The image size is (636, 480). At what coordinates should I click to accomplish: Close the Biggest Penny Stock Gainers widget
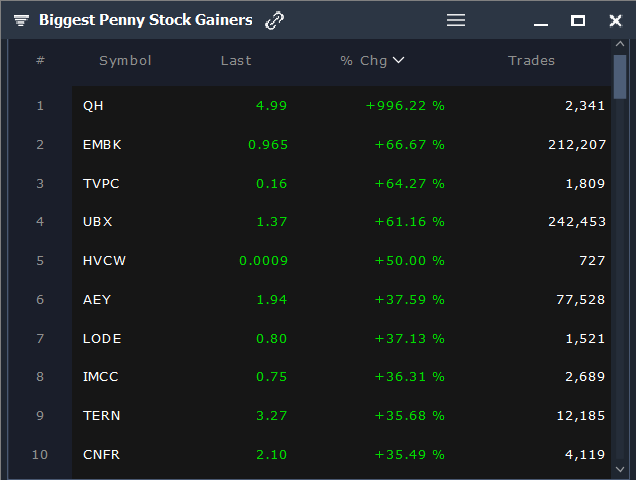pos(615,20)
